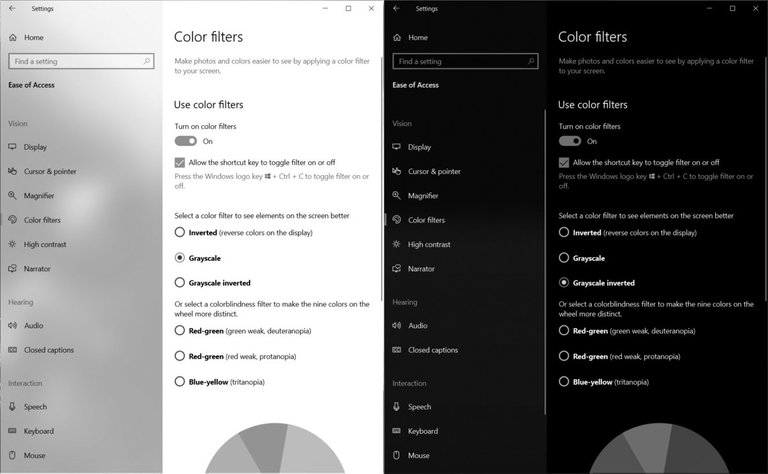Click Display monitor icon in dark window
768x474 pixels.
click(x=396, y=146)
